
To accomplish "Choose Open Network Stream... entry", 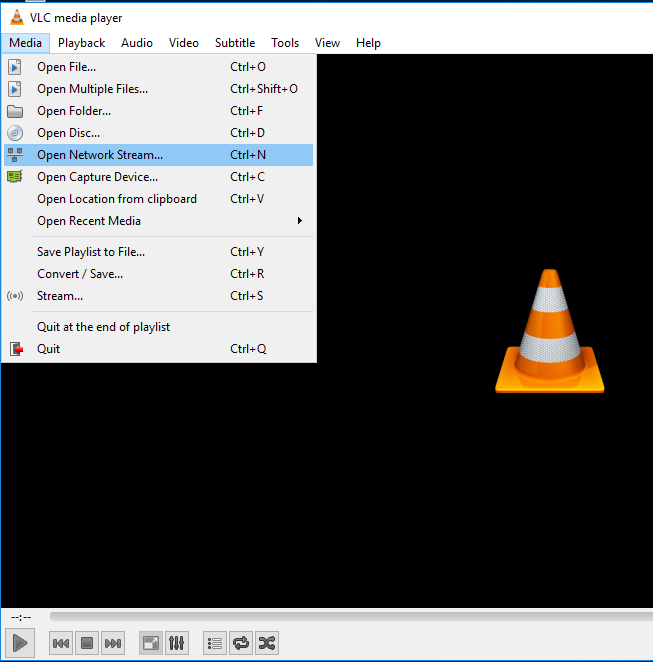I will [158, 155].
